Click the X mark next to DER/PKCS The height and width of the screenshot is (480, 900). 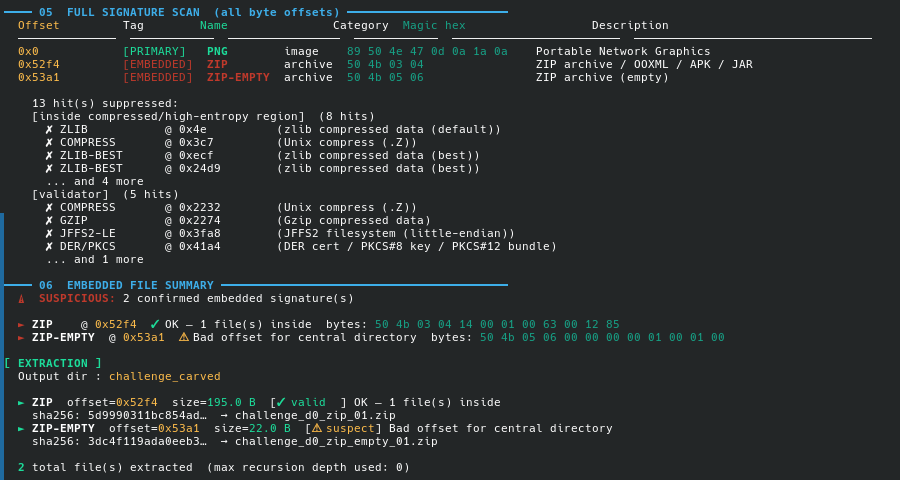point(49,247)
